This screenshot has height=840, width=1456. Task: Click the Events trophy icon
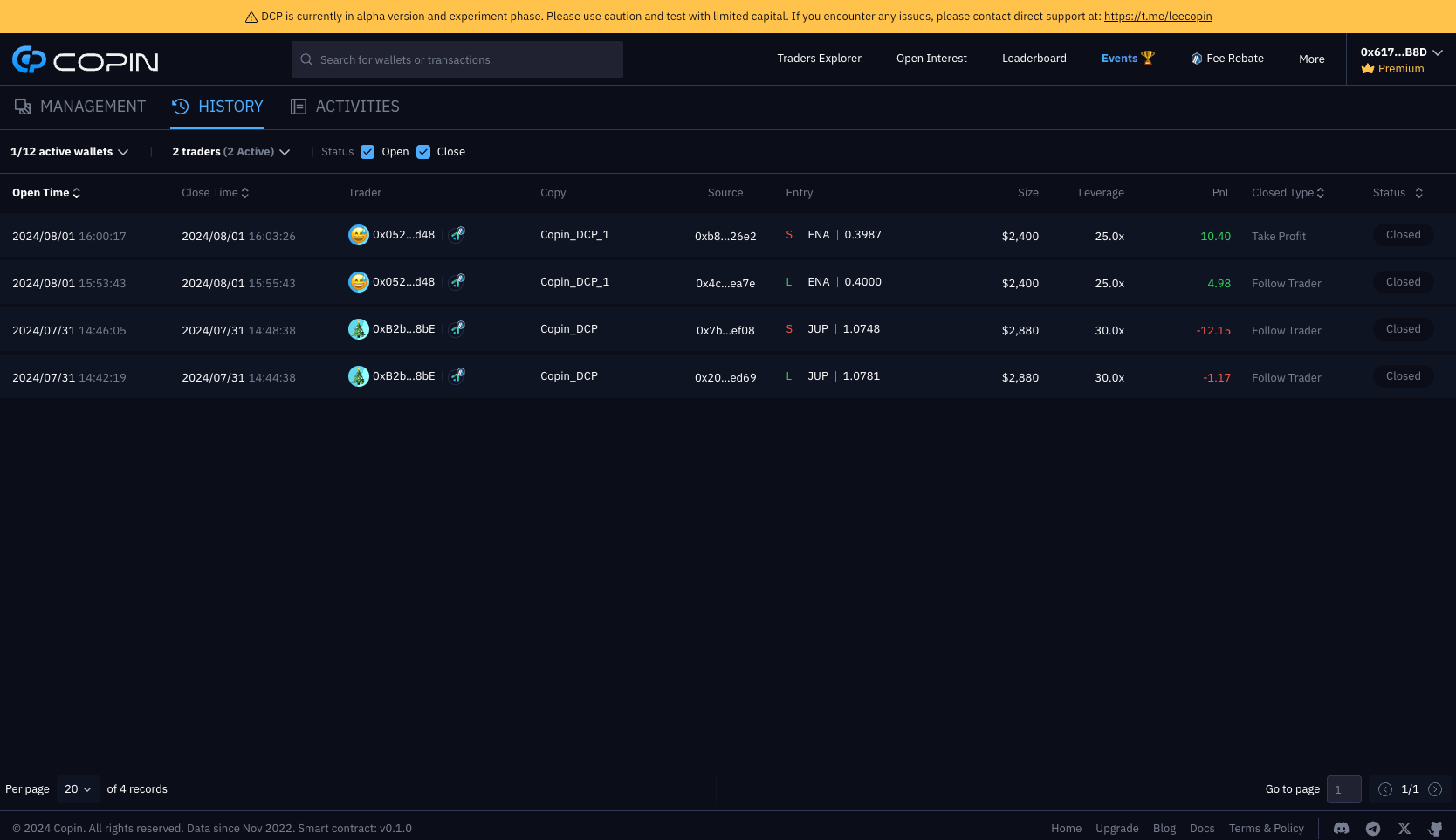[x=1148, y=58]
